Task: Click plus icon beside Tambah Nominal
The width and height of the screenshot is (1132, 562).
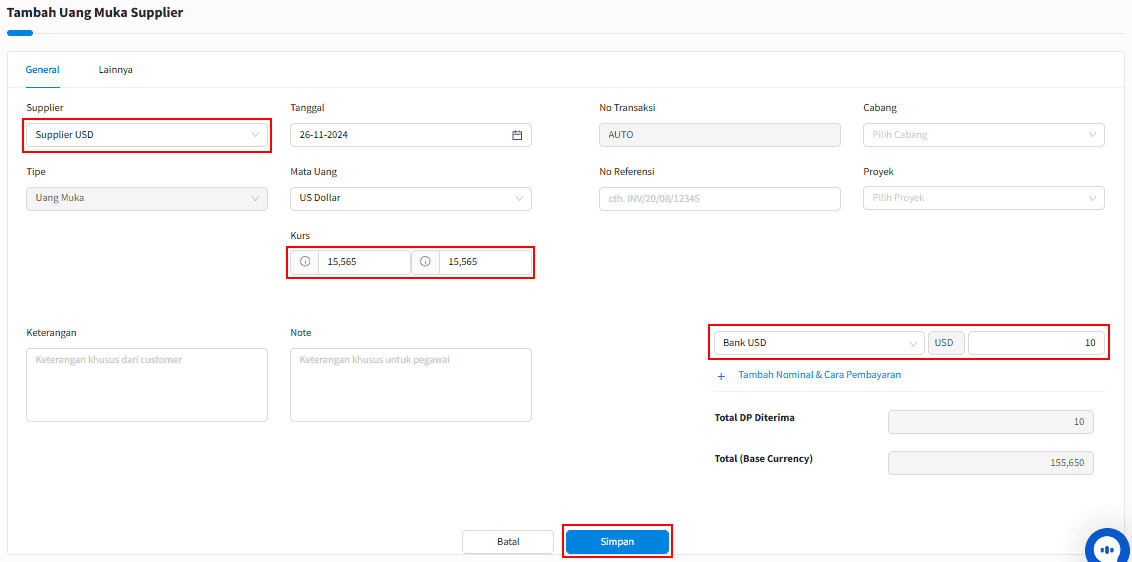Action: pos(720,376)
